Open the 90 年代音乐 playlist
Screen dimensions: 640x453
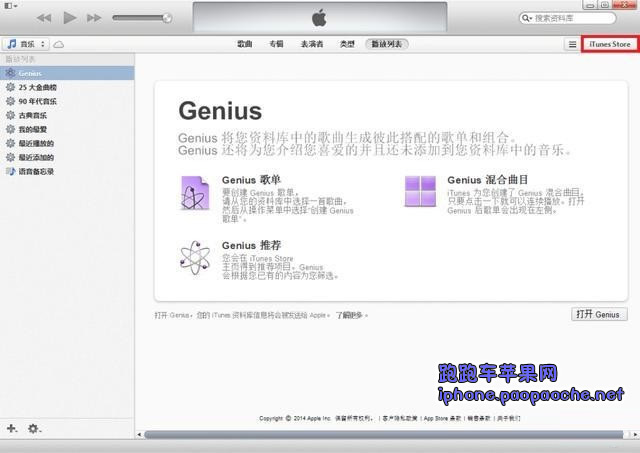(x=67, y=101)
